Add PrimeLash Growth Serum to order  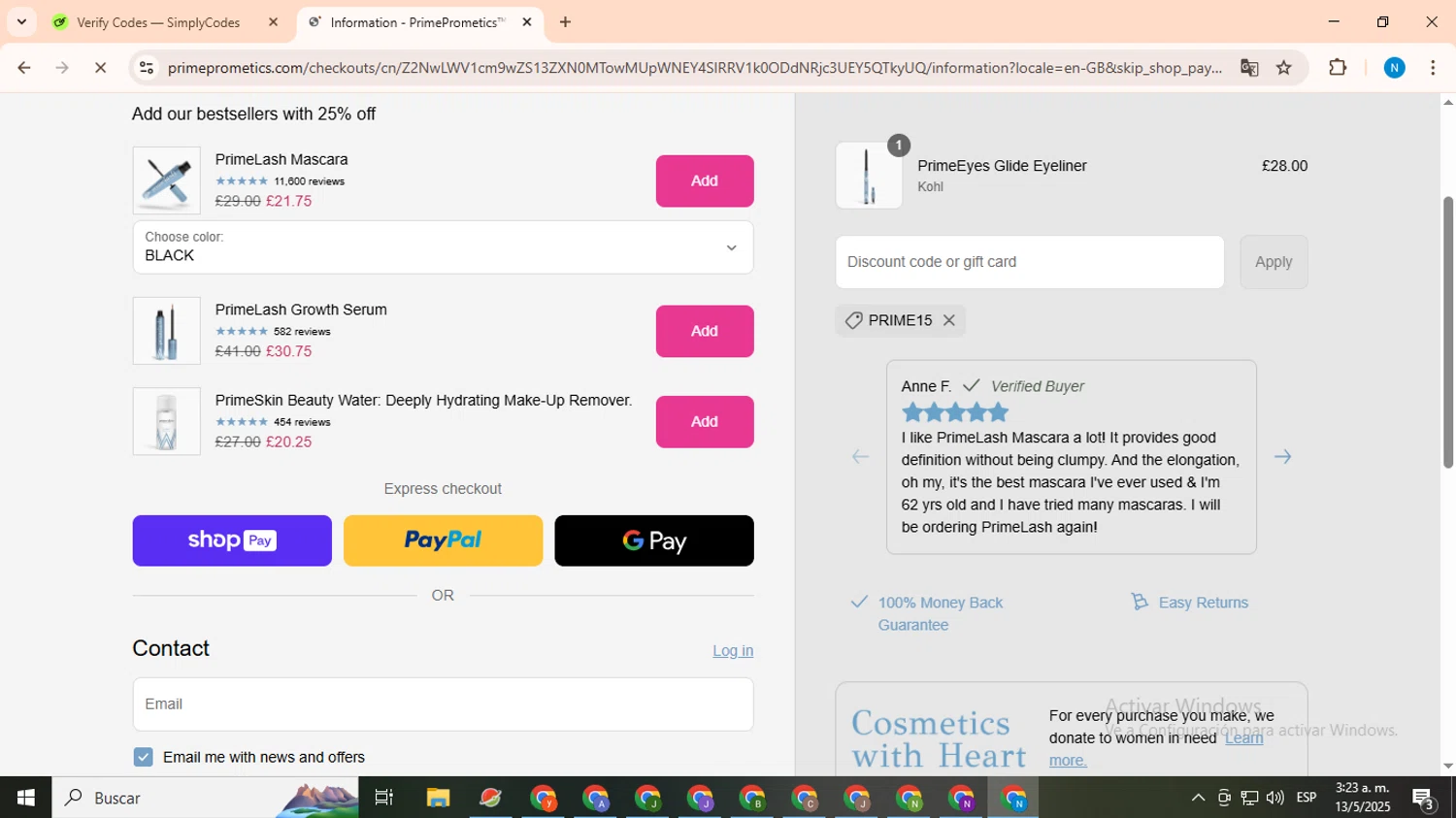(705, 331)
